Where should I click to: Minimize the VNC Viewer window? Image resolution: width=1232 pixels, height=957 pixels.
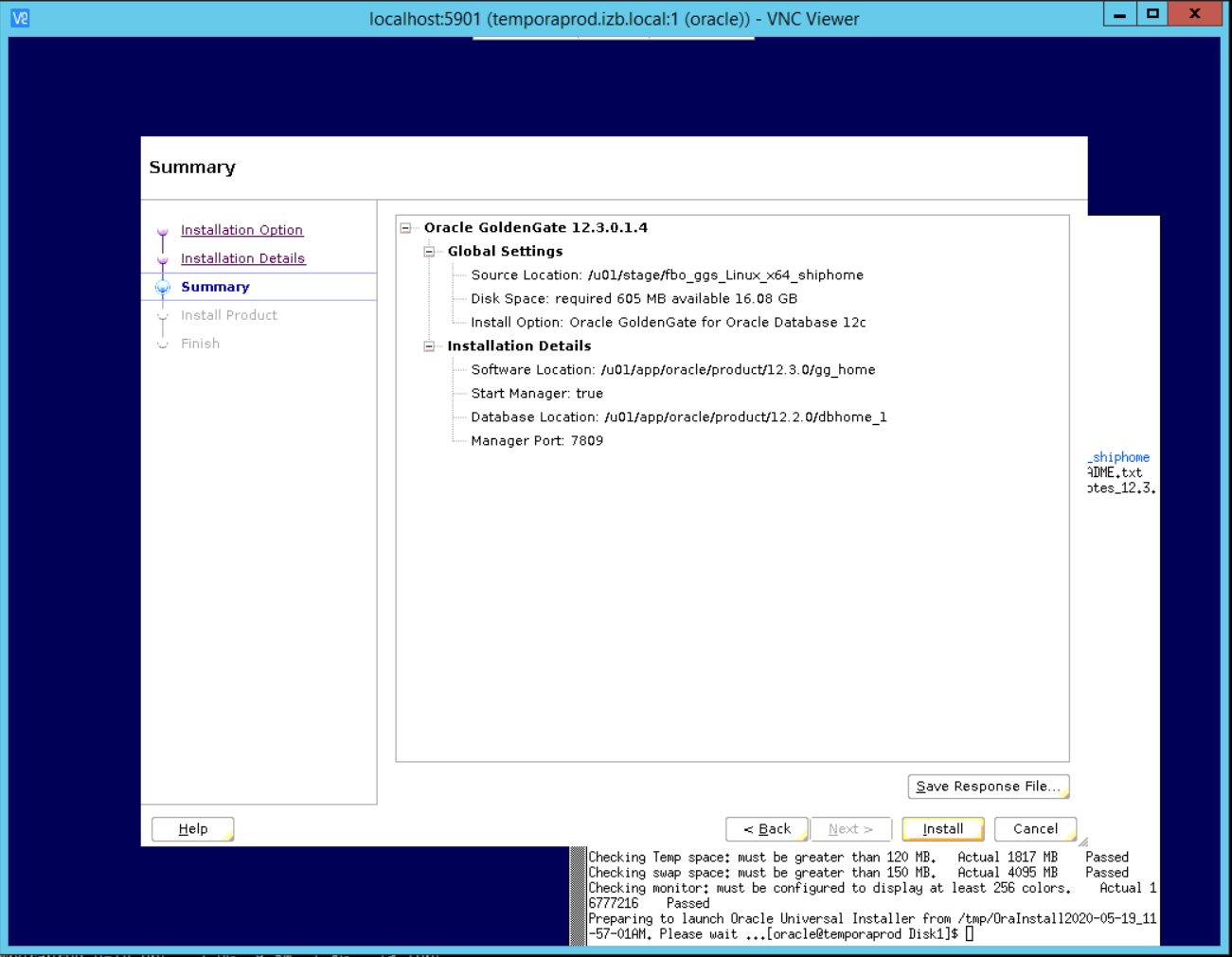(1119, 13)
